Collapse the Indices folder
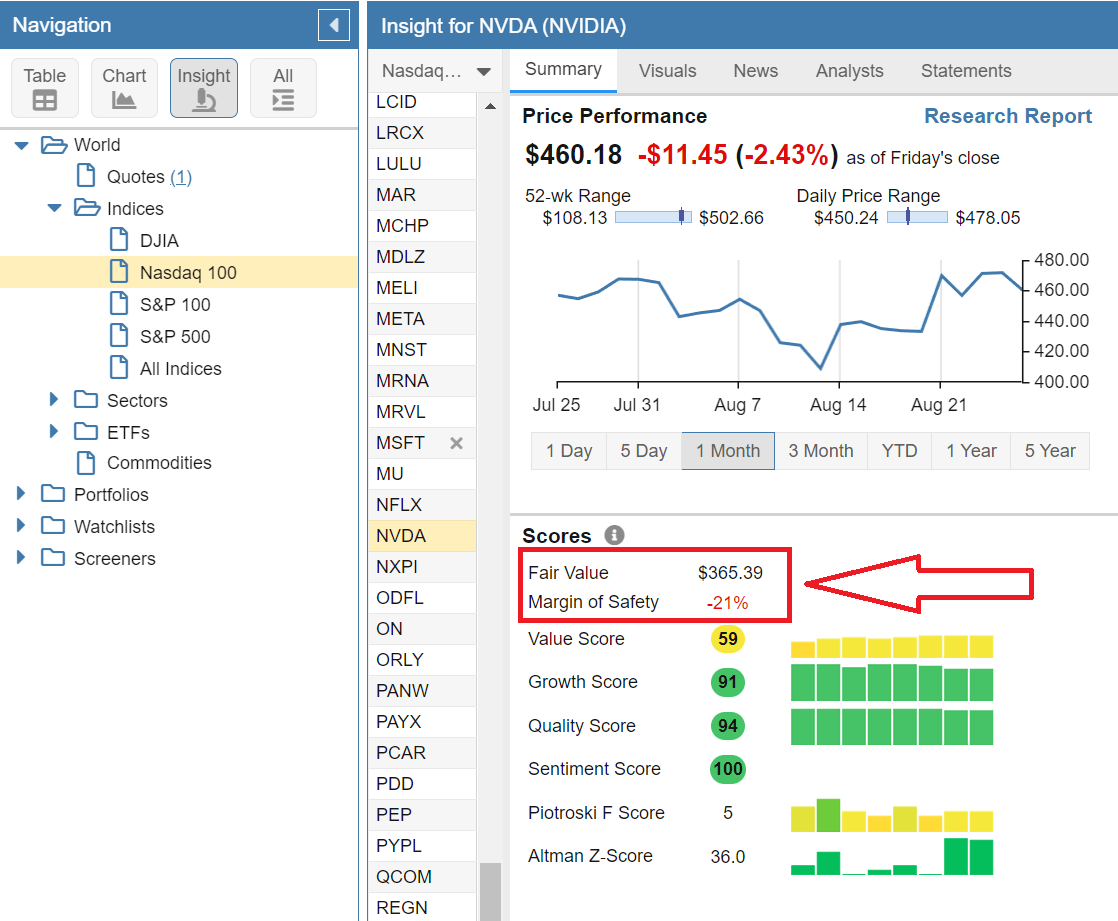The width and height of the screenshot is (1118, 921). point(55,209)
